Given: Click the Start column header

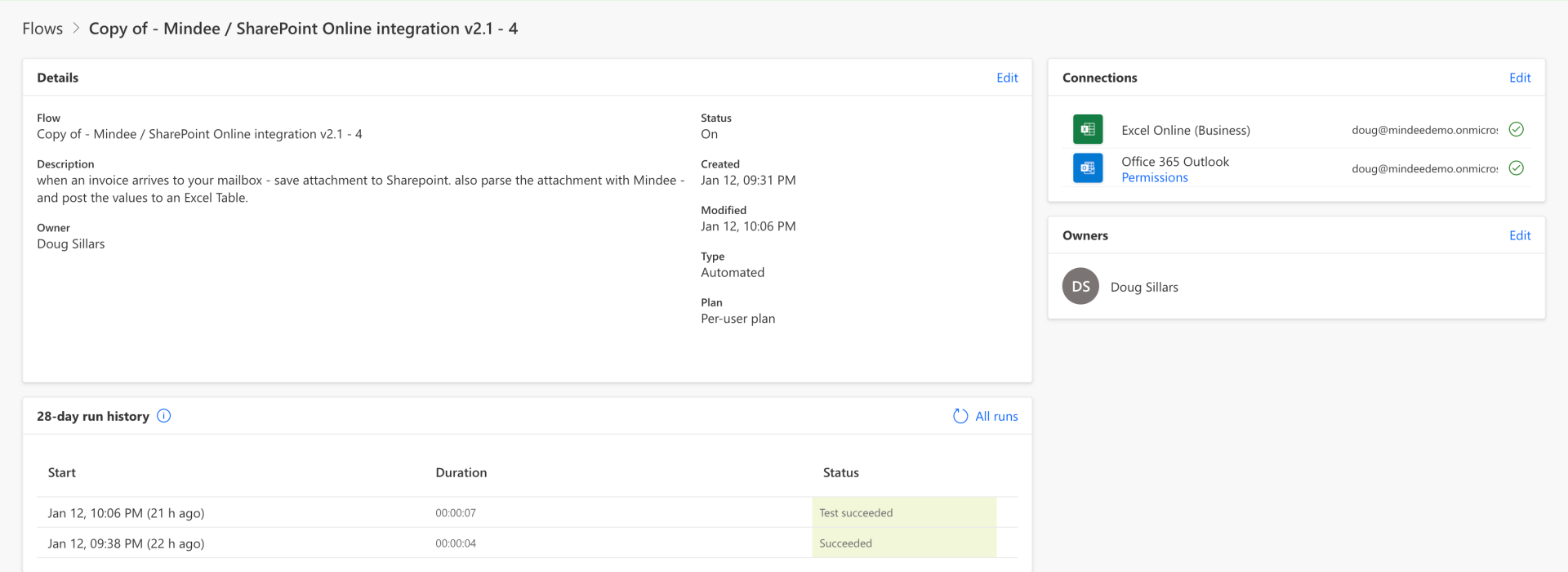Looking at the screenshot, I should click(x=62, y=472).
